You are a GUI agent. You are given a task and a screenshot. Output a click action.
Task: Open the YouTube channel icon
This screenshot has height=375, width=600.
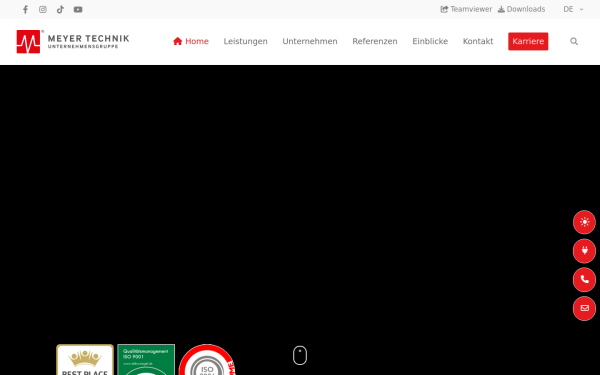(x=78, y=10)
